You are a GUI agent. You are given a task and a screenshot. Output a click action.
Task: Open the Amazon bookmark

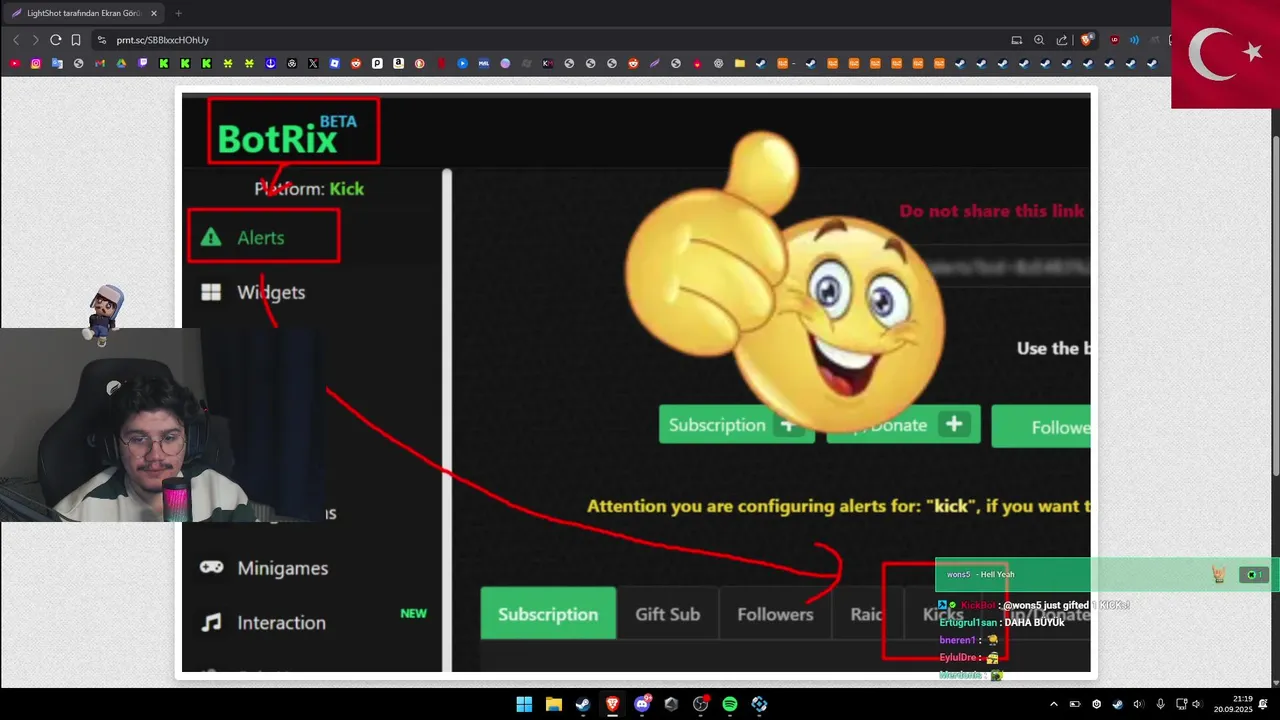pyautogui.click(x=398, y=63)
